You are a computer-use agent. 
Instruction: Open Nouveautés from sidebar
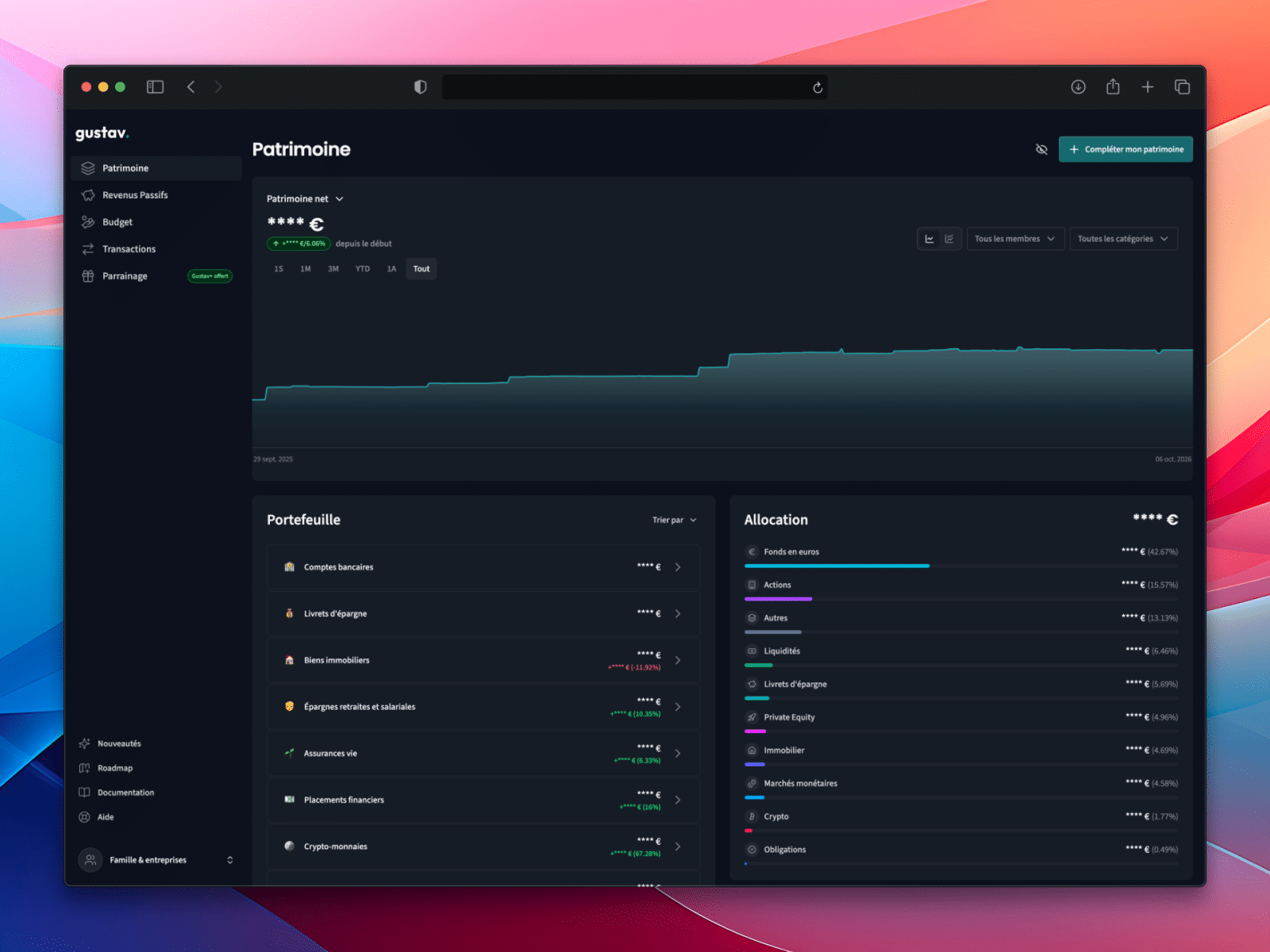click(x=110, y=743)
